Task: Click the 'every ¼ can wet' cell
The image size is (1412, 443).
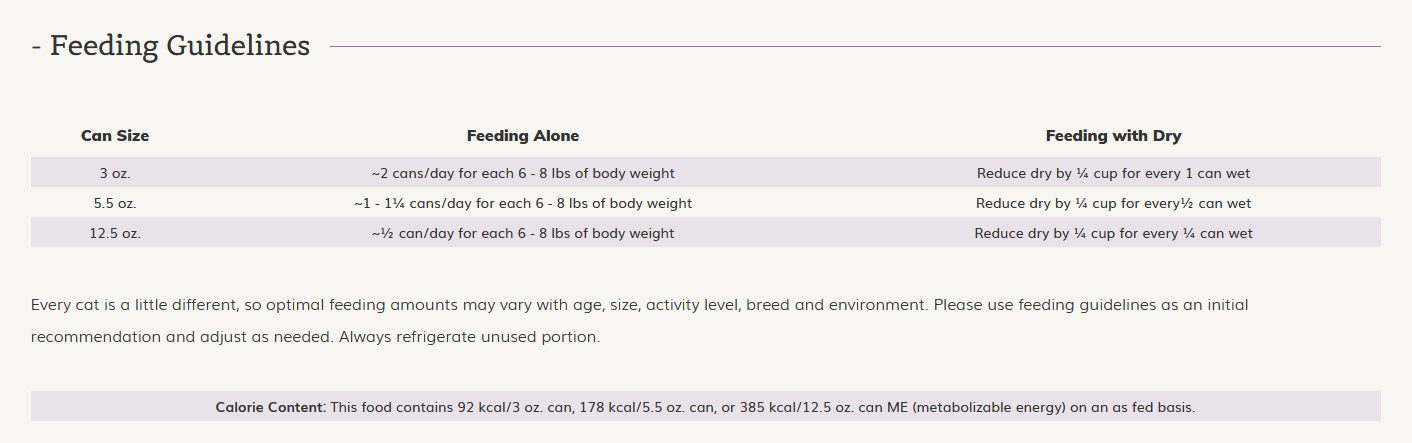Action: coord(1113,233)
